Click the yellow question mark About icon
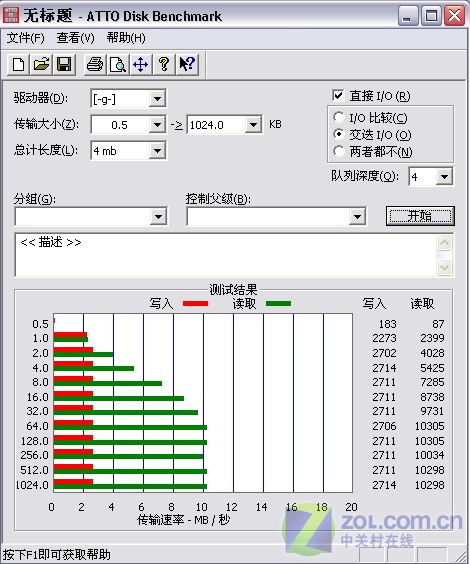 pos(164,65)
